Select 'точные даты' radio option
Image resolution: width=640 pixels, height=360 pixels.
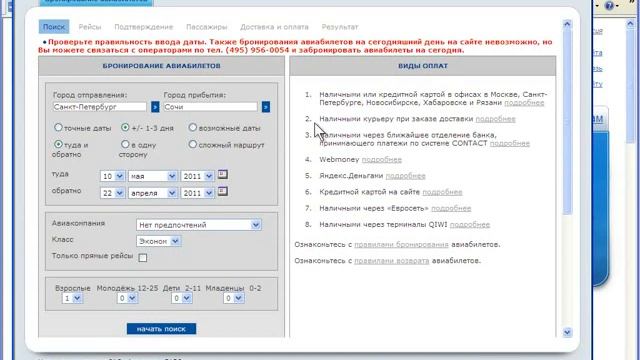tap(58, 127)
